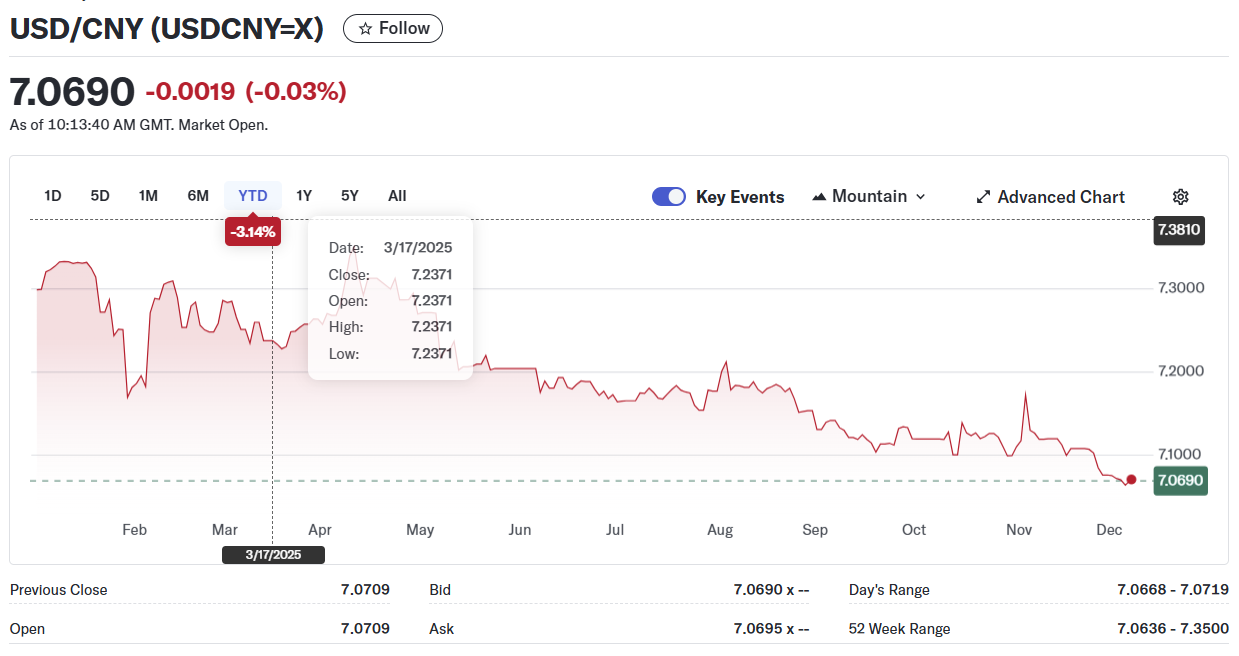Image resolution: width=1239 pixels, height=656 pixels.
Task: Select the YTD range tab
Action: click(253, 196)
